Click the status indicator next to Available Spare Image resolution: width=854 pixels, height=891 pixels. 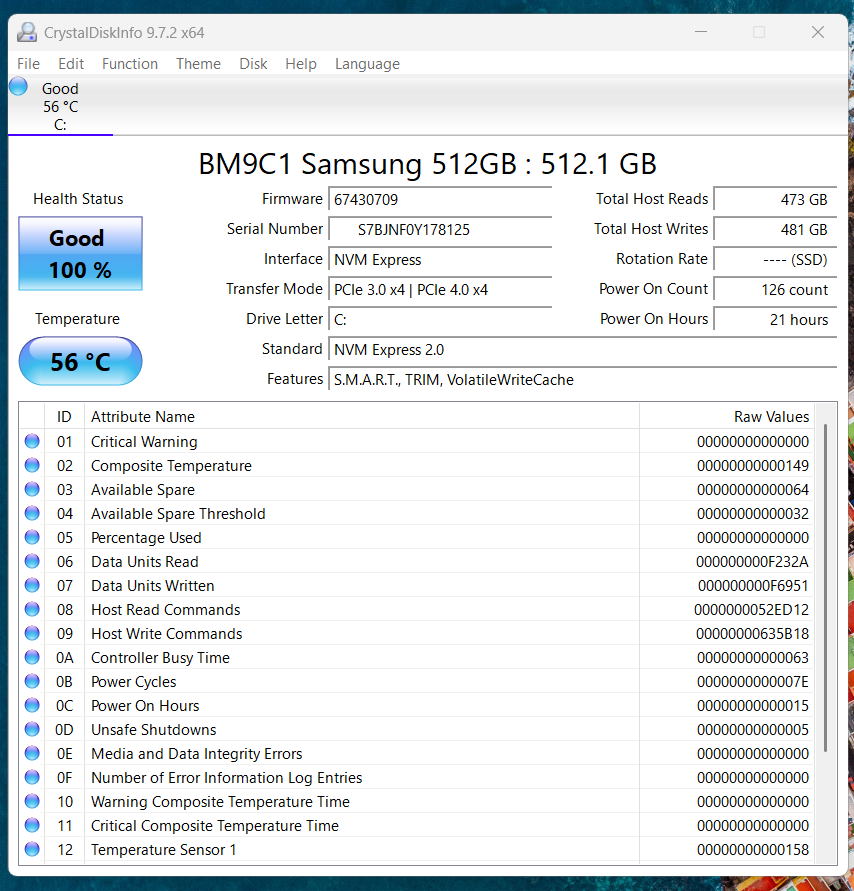(31, 489)
